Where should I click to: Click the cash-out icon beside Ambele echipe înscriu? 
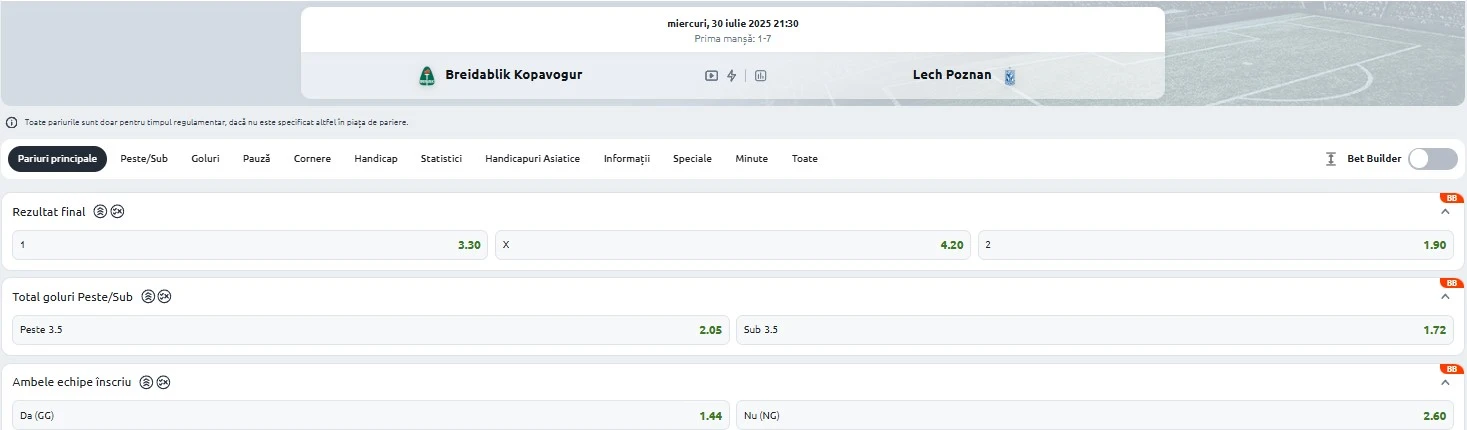(x=163, y=382)
